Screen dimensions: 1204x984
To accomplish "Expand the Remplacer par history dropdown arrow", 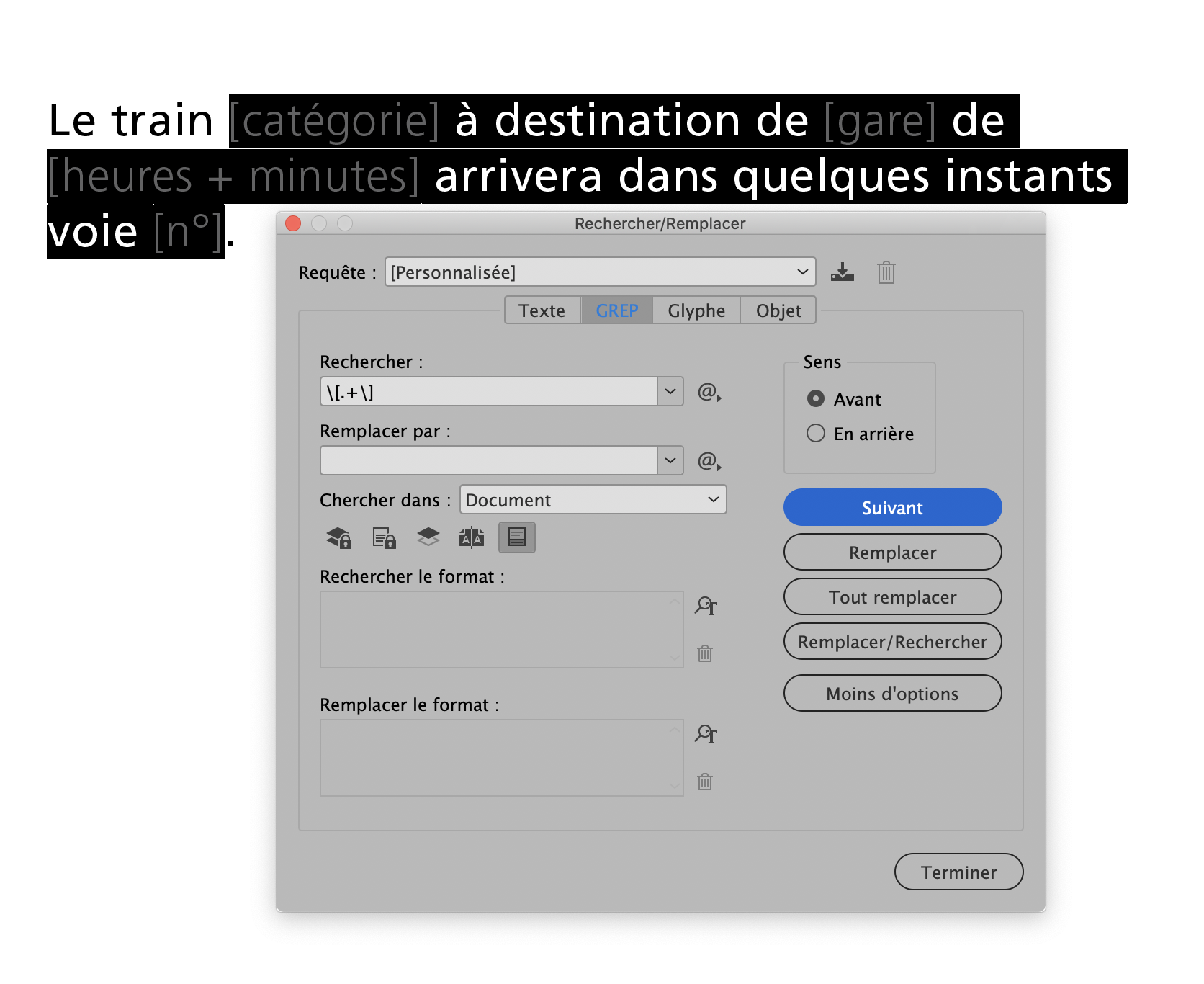I will [670, 461].
